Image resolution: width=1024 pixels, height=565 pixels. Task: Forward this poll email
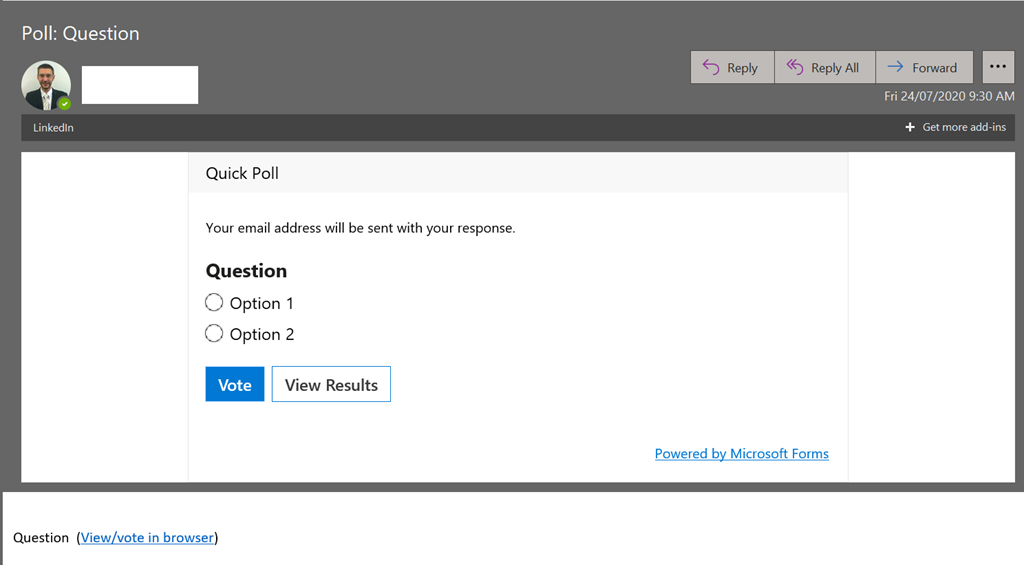(923, 68)
